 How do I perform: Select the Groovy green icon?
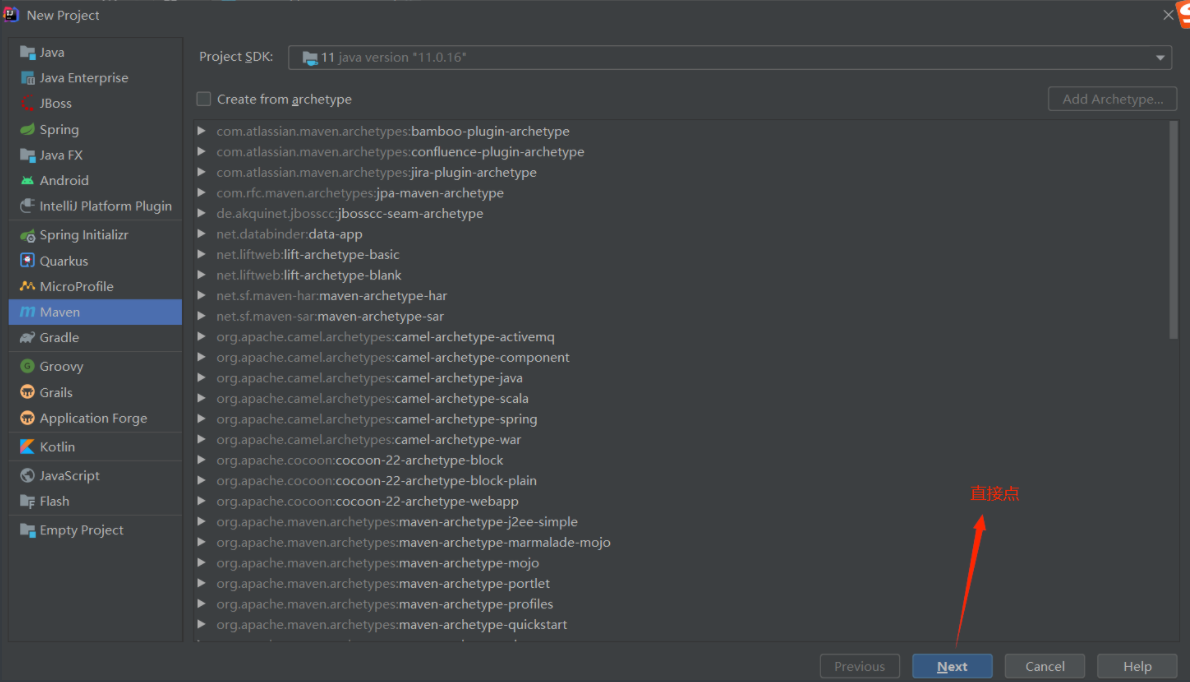coord(28,366)
